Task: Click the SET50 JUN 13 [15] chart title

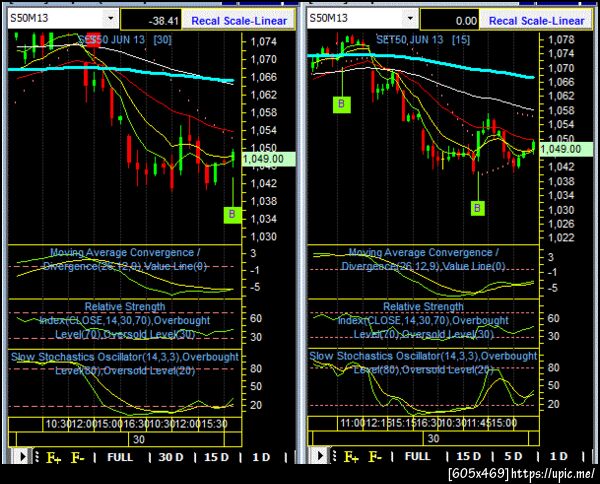Action: pos(423,40)
